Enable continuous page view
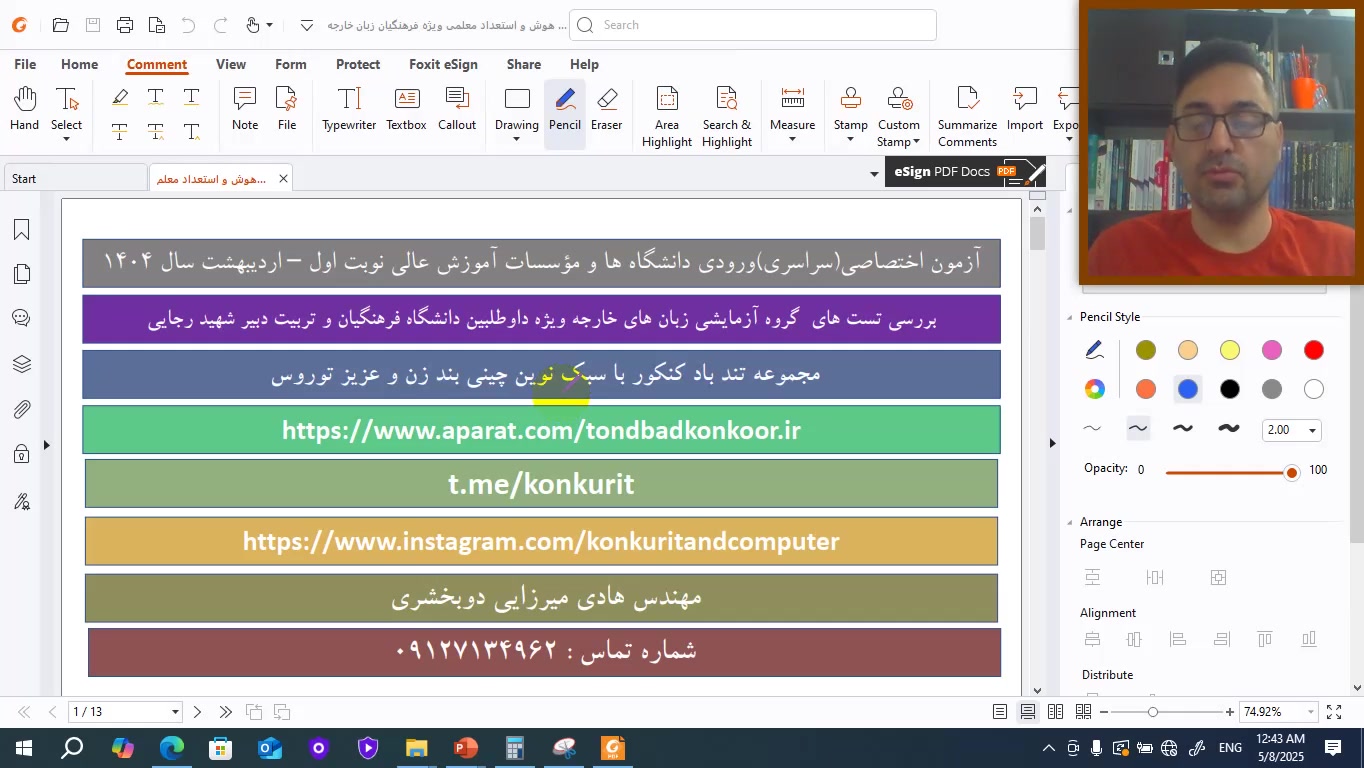 (1028, 712)
